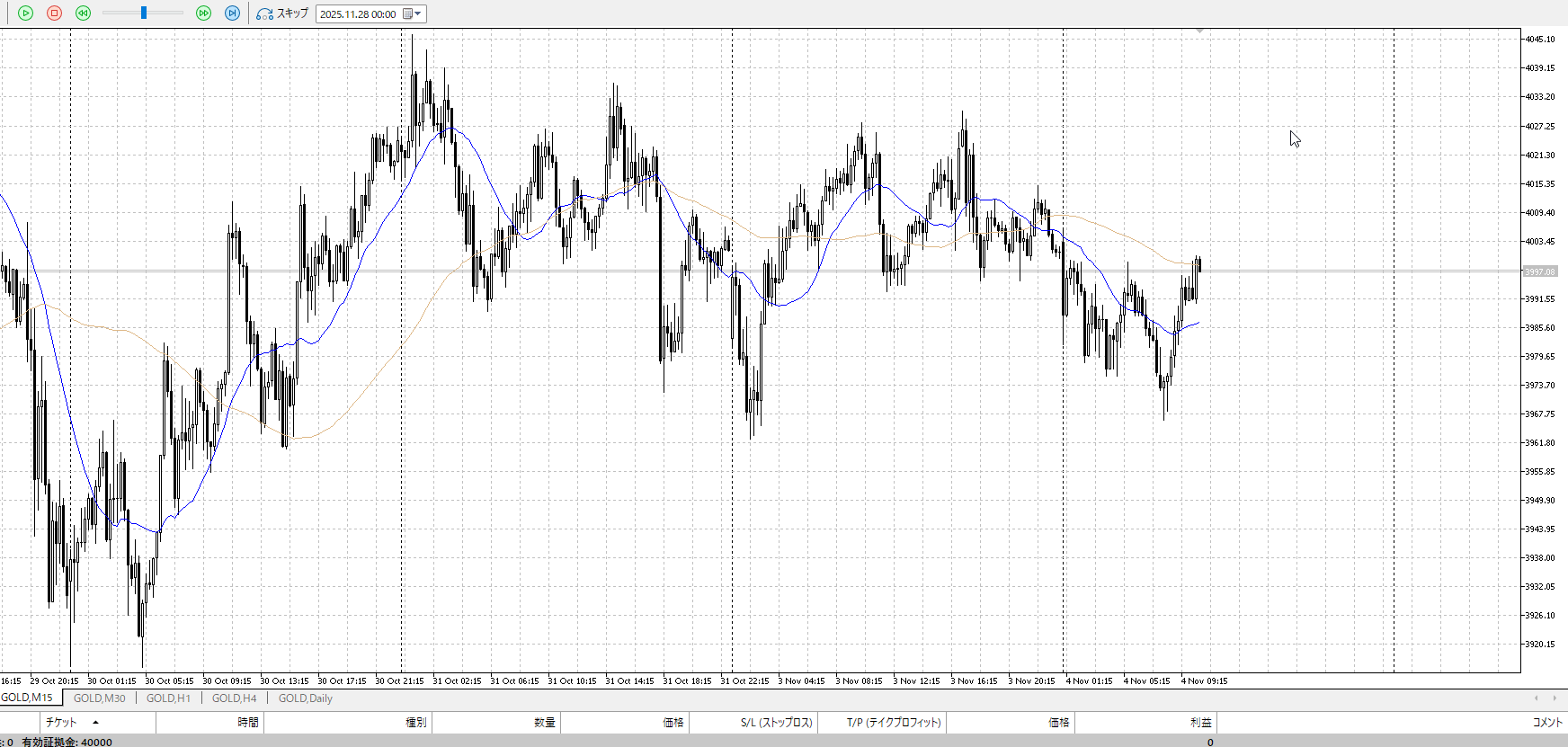This screenshot has width=1568, height=747.
Task: Click the blue step-forward button
Action: pos(232,13)
